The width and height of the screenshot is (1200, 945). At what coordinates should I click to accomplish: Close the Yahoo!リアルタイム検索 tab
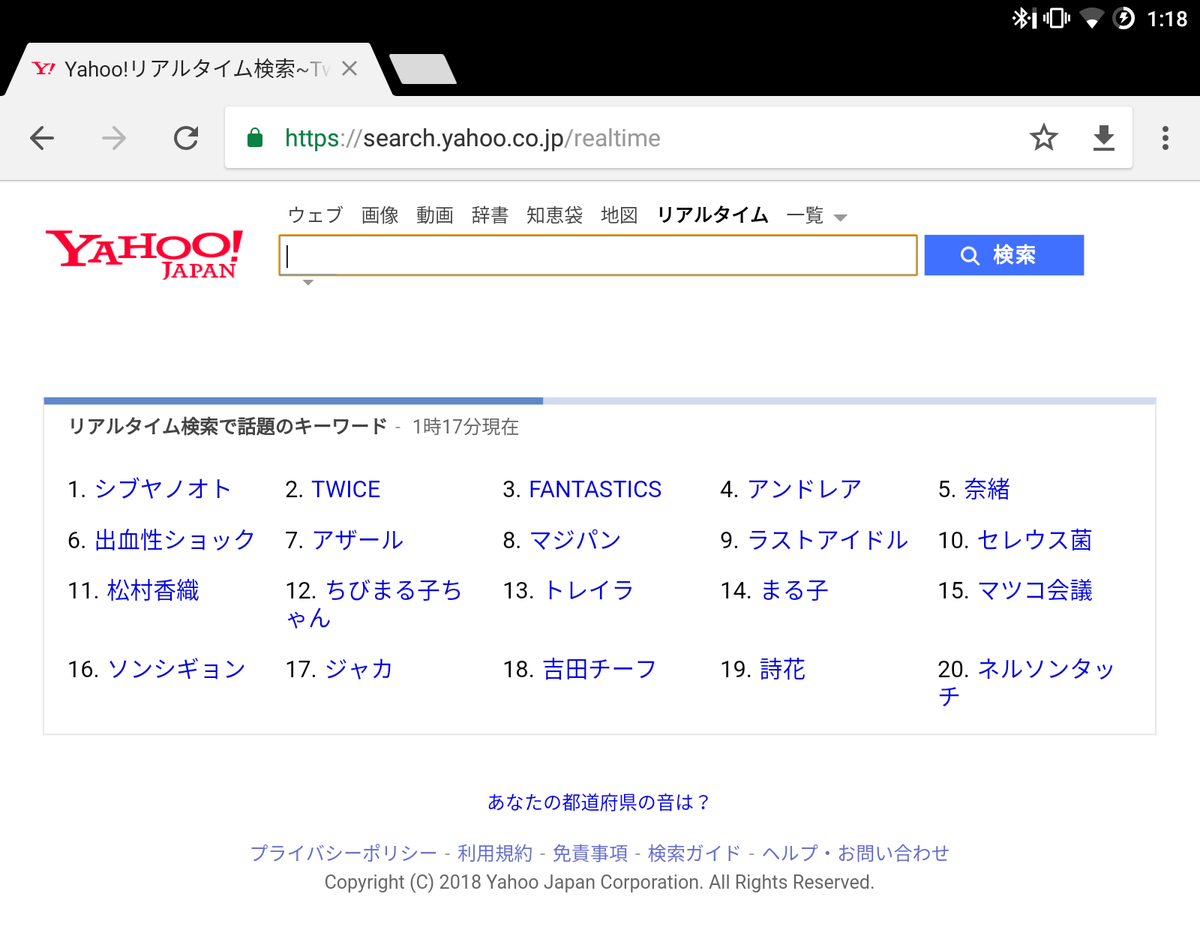click(x=349, y=69)
